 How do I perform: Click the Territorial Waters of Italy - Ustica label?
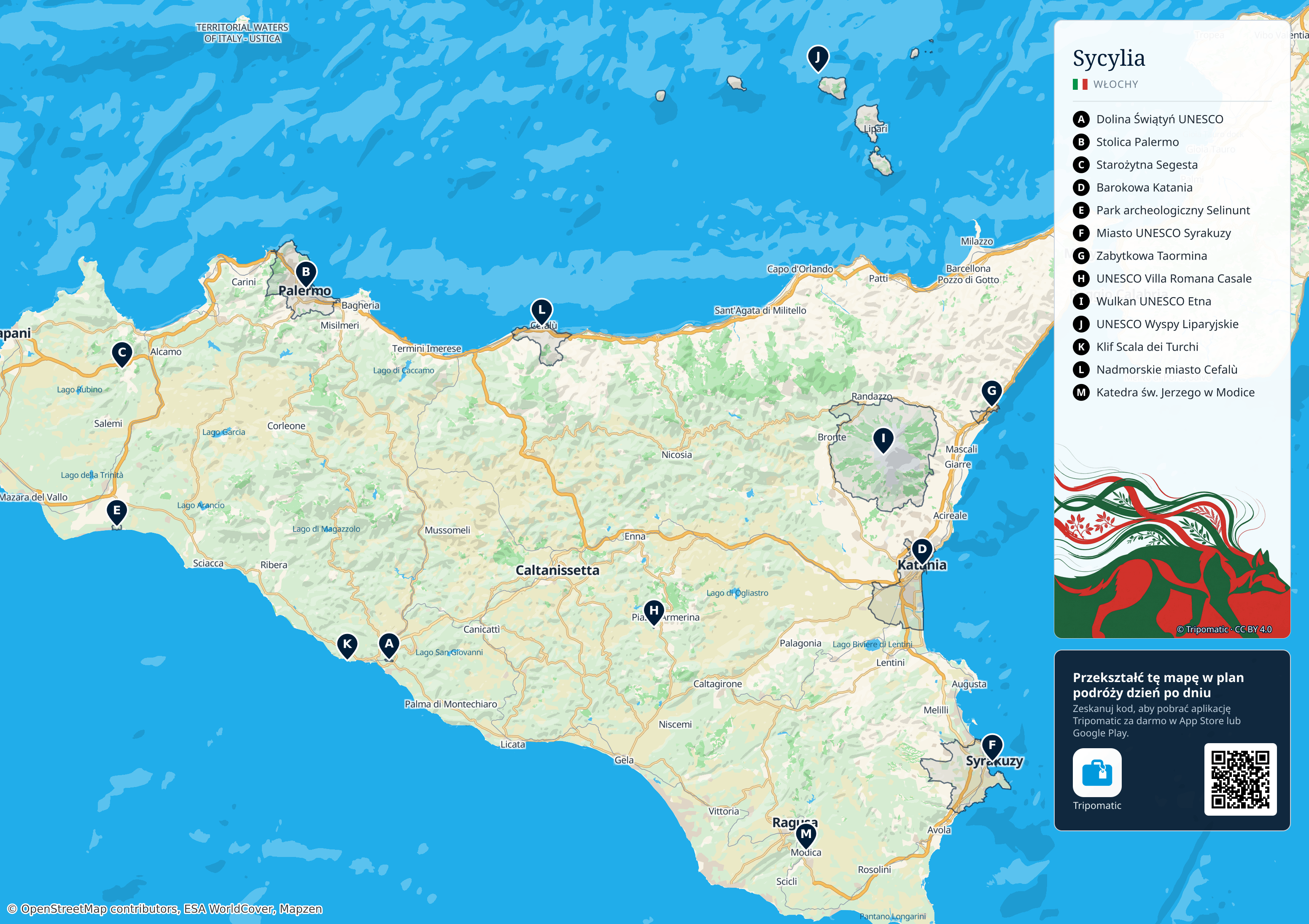[242, 33]
